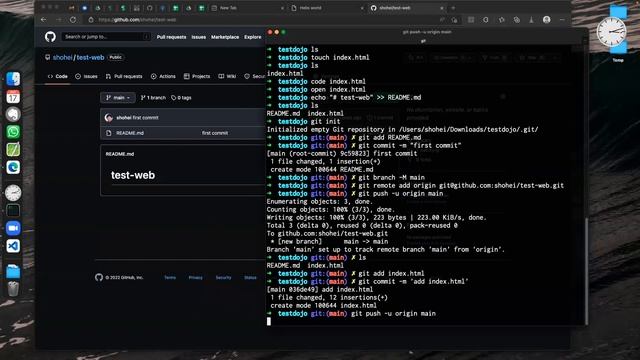Image resolution: width=640 pixels, height=360 pixels.
Task: Open the Trash in the Dock
Action: pos(13,289)
